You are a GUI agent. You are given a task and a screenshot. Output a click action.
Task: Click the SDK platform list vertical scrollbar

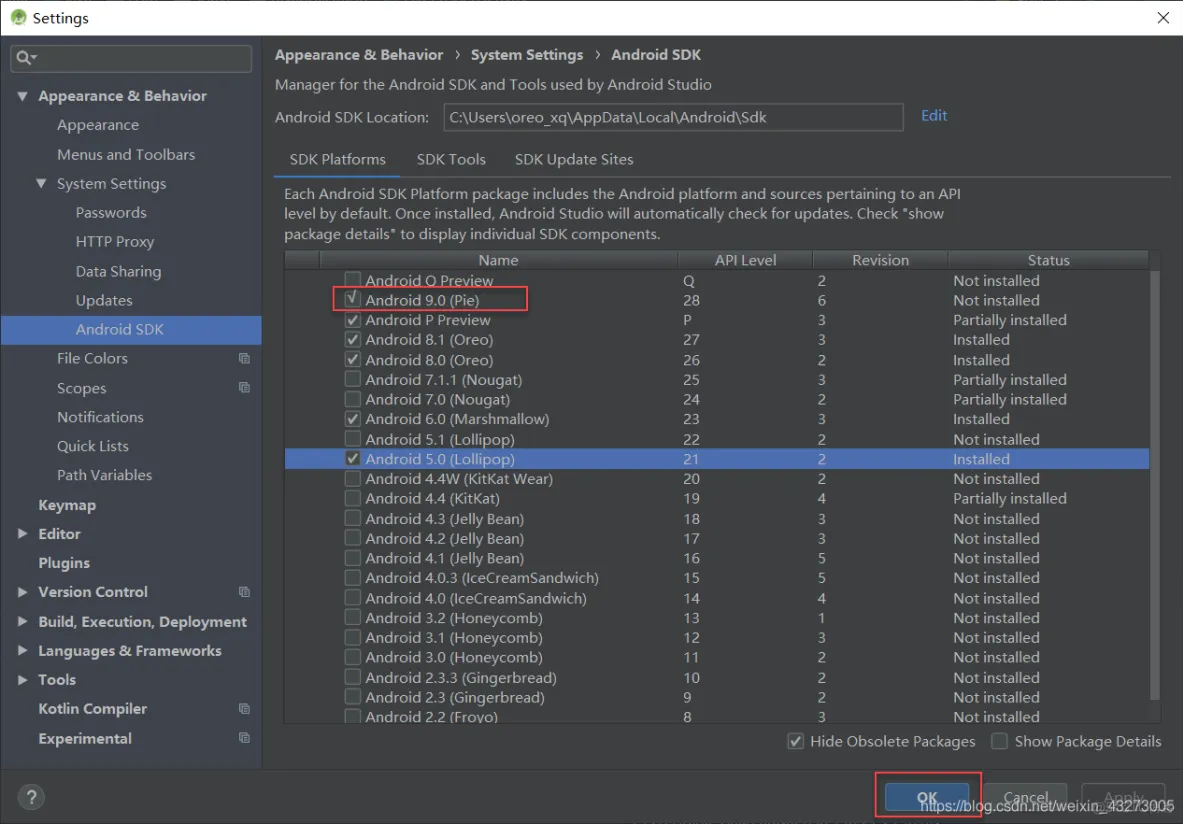pos(1155,480)
